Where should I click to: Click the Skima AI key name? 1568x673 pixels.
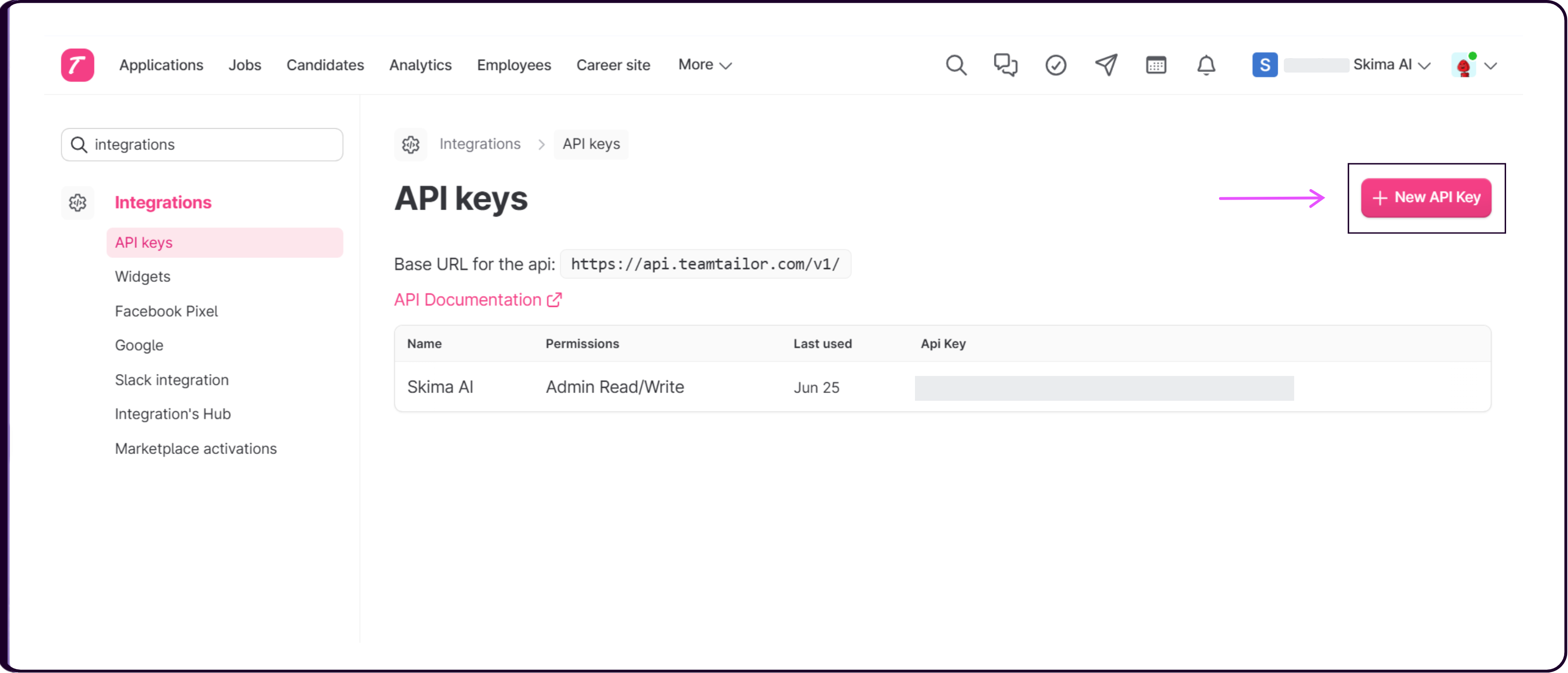coord(440,387)
